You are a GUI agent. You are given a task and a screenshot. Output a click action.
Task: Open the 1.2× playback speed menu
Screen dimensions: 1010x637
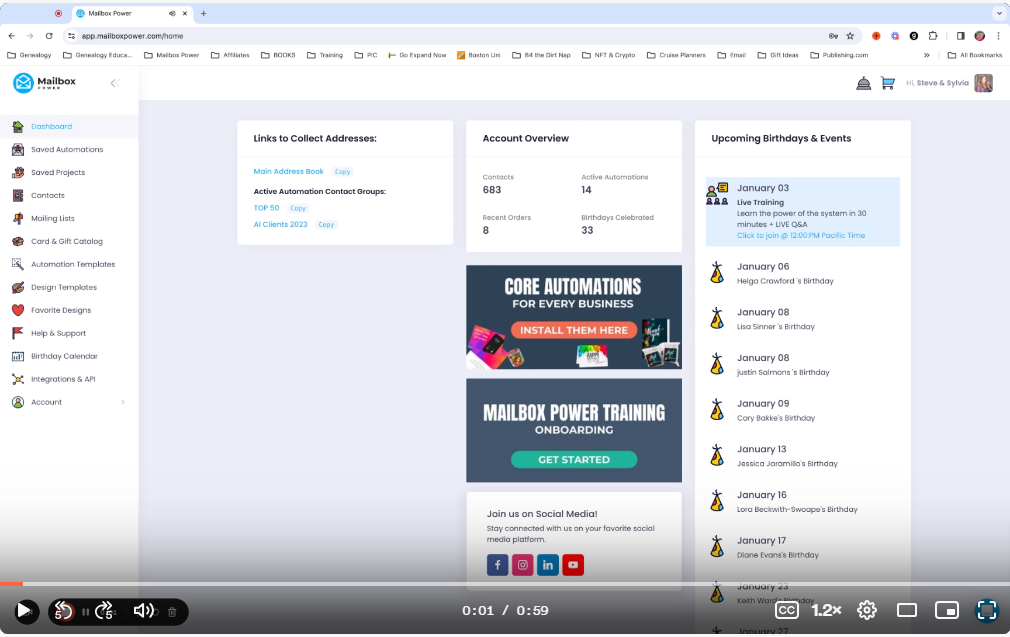tap(826, 610)
